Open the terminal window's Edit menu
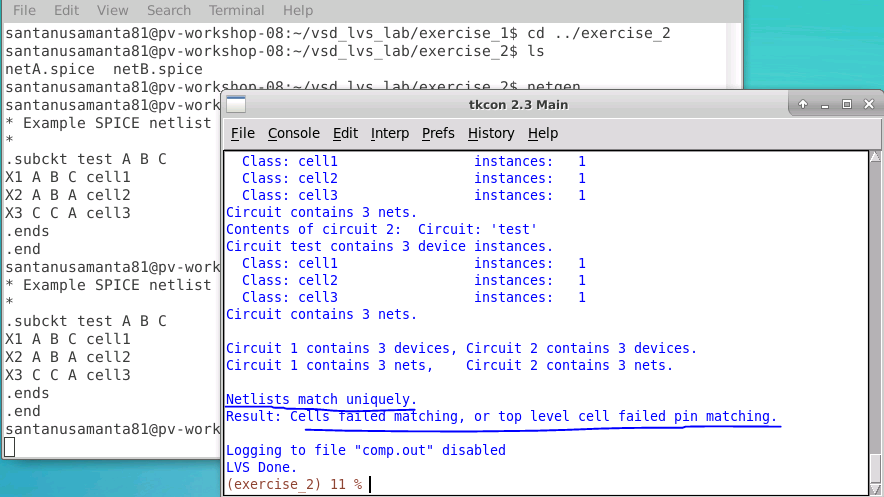This screenshot has width=884, height=497. tap(66, 10)
